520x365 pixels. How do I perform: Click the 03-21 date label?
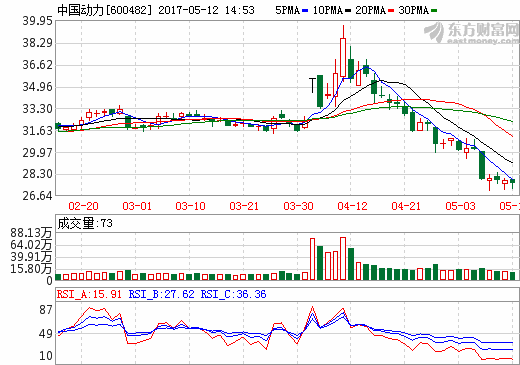(x=244, y=206)
